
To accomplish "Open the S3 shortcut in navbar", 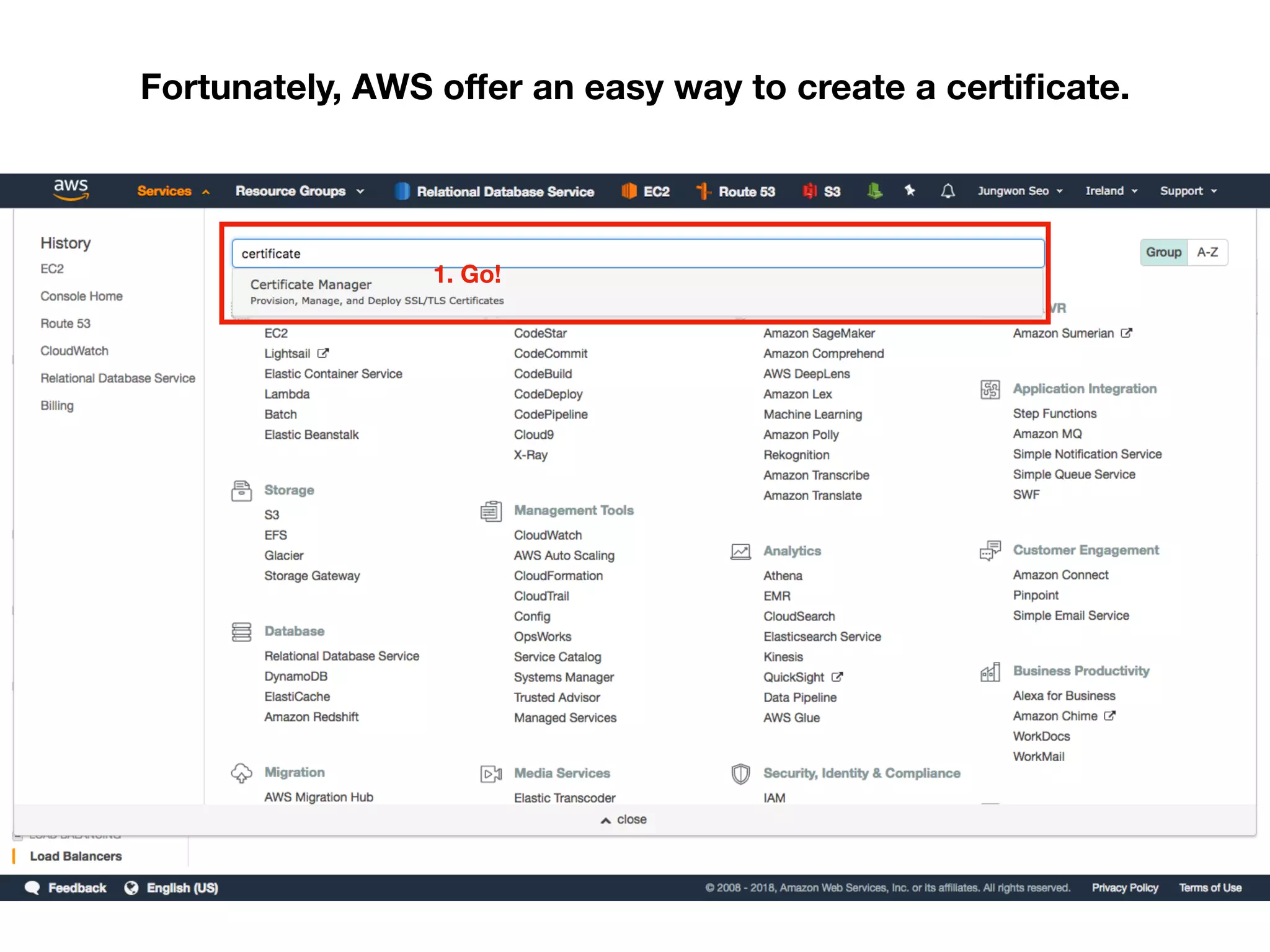I will point(822,192).
